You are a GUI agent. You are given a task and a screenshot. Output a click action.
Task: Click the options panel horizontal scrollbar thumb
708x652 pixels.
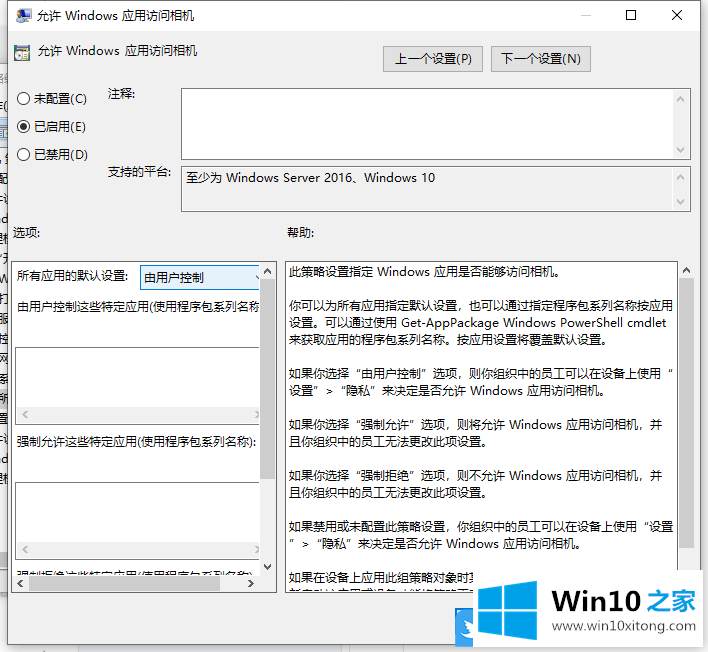(124, 583)
